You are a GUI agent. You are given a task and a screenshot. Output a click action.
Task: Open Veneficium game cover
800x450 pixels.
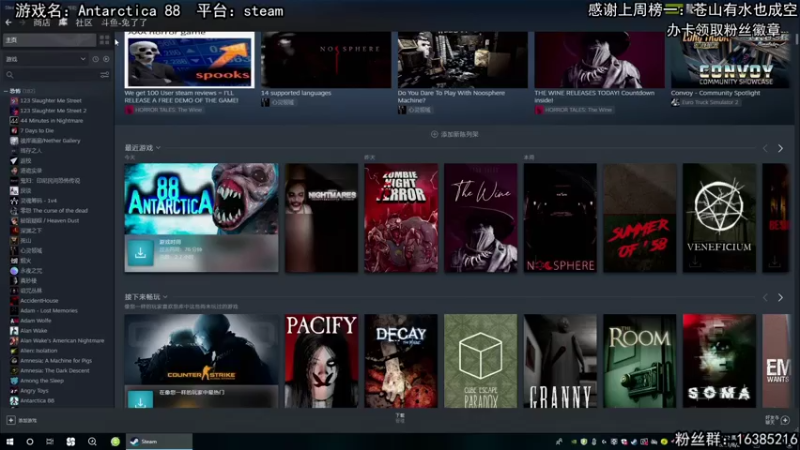tap(719, 218)
